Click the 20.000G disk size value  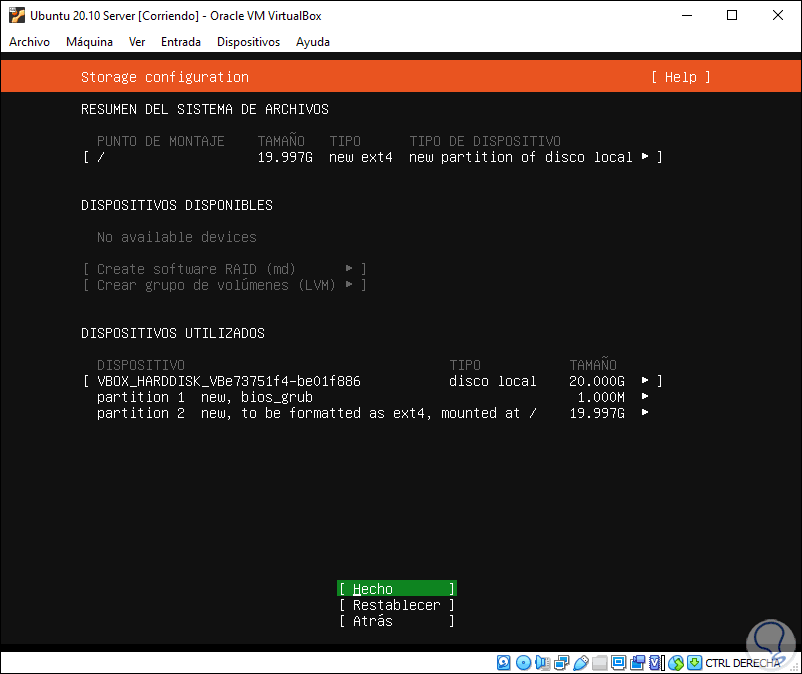596,381
